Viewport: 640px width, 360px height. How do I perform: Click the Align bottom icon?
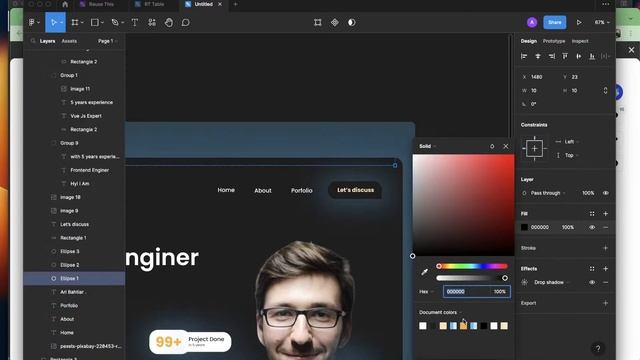pos(592,56)
